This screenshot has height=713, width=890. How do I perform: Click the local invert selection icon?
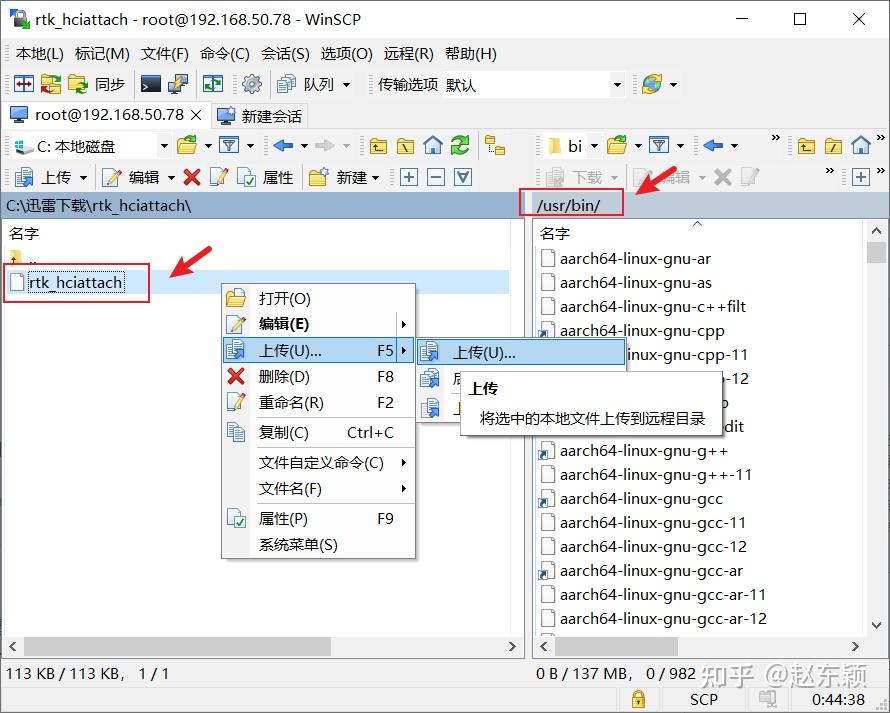pos(463,177)
